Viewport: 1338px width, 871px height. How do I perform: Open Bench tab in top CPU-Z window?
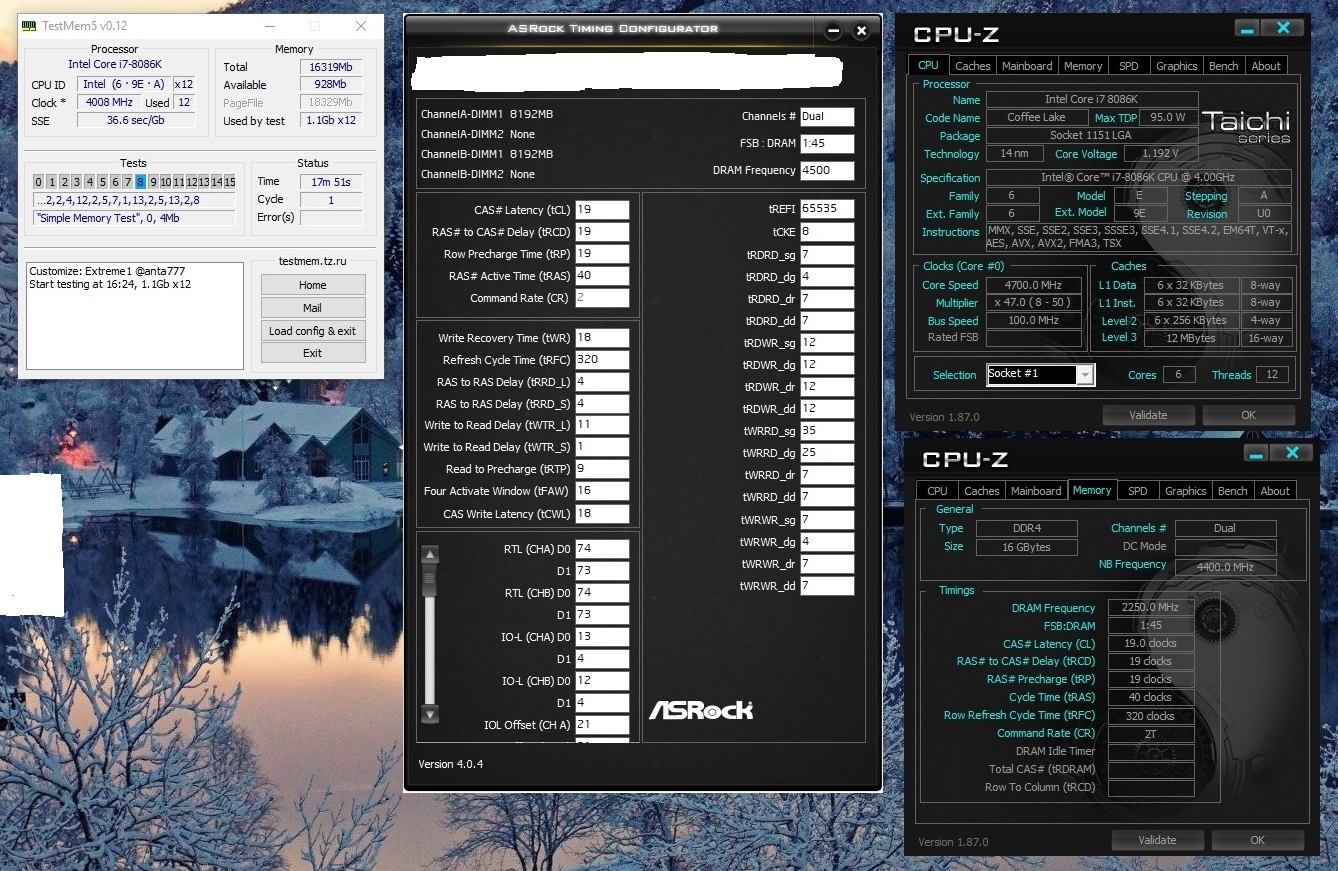coord(1223,66)
